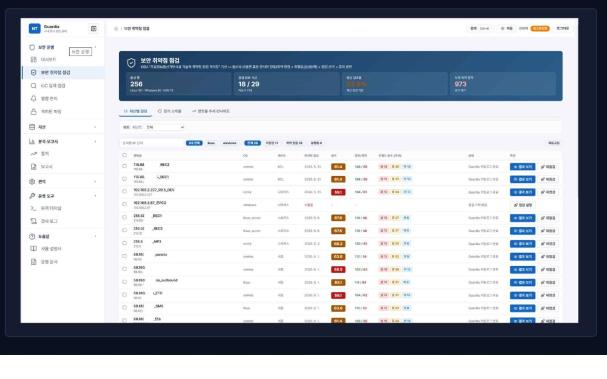Focus the search field above the table
This screenshot has height=379, width=607.
pos(152,143)
